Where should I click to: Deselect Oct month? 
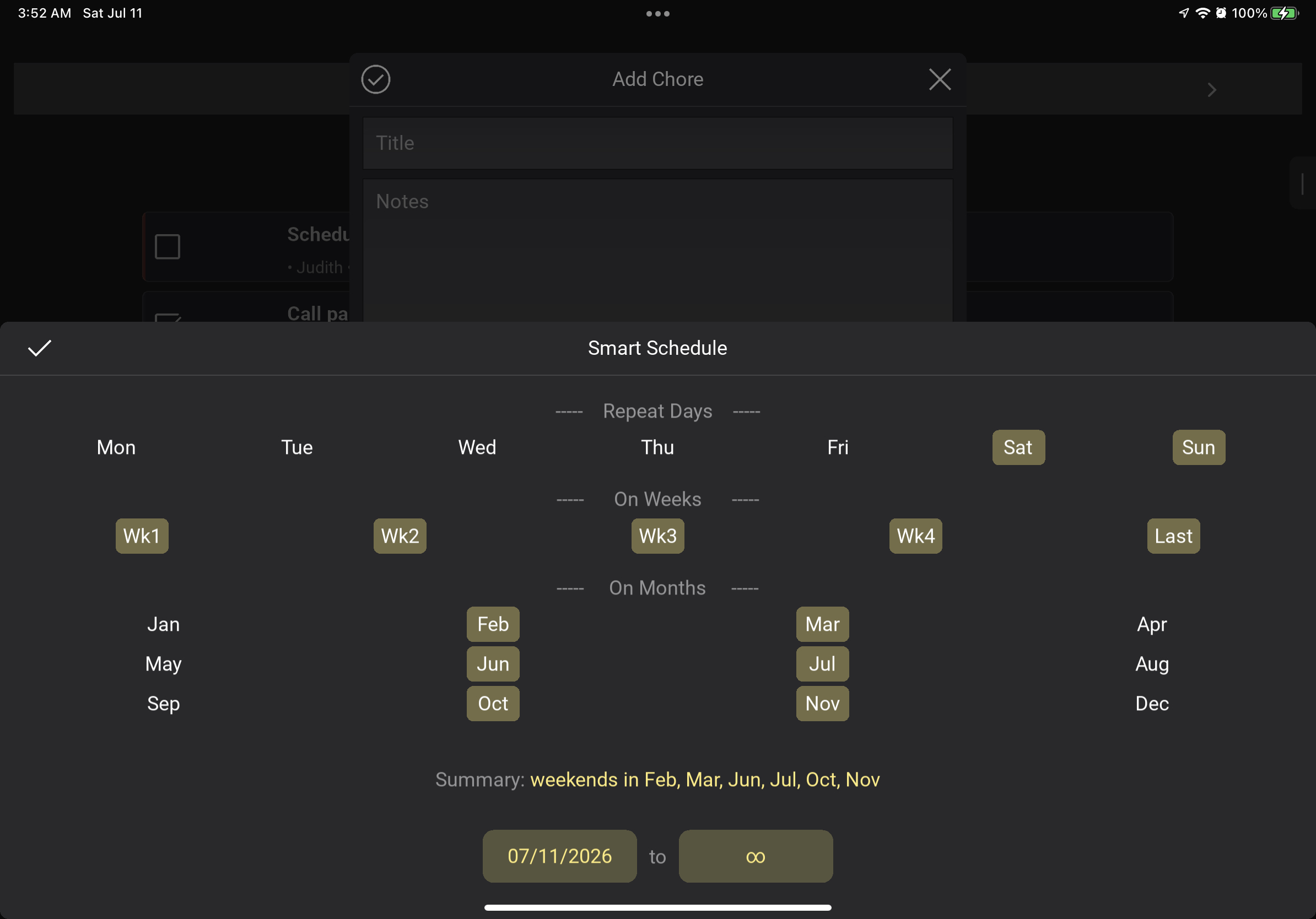pos(493,703)
